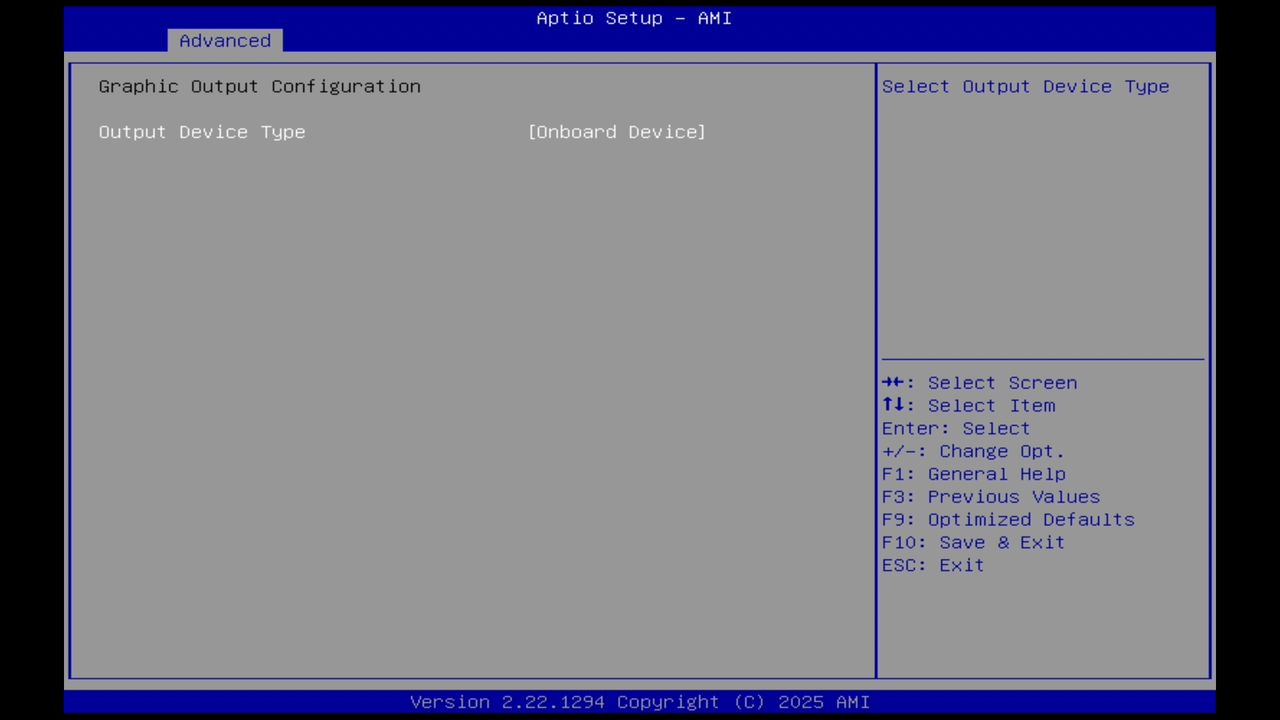Select the Save & Exit (F10) help entry
The image size is (1280, 720).
pyautogui.click(x=972, y=542)
